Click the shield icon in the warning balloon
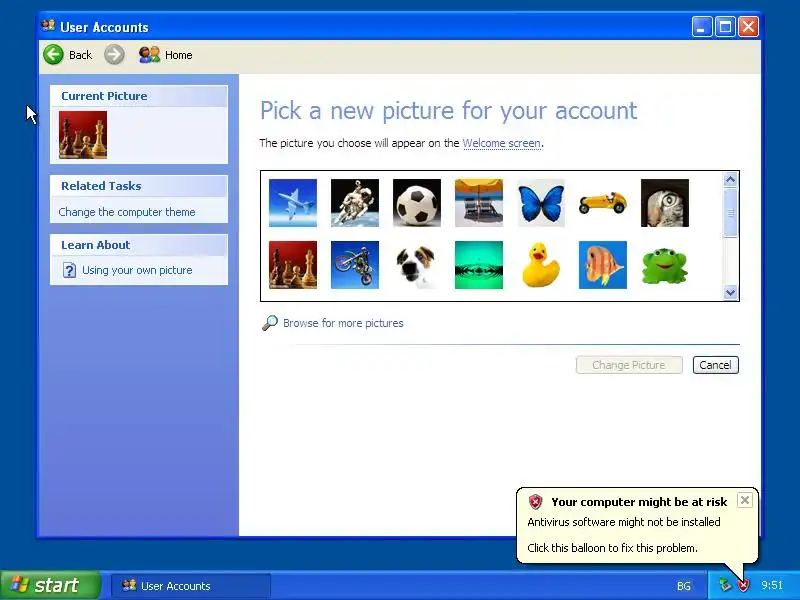800x600 pixels. coord(535,502)
